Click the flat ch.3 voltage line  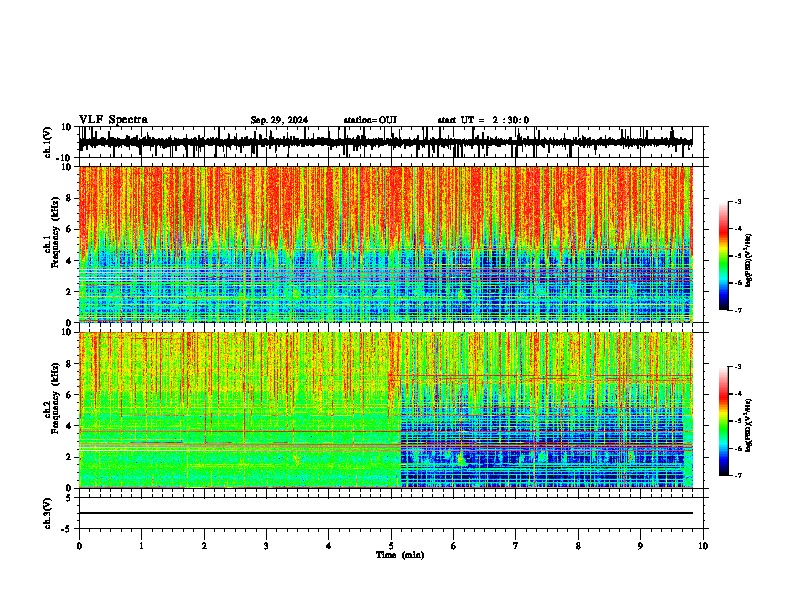pos(385,513)
